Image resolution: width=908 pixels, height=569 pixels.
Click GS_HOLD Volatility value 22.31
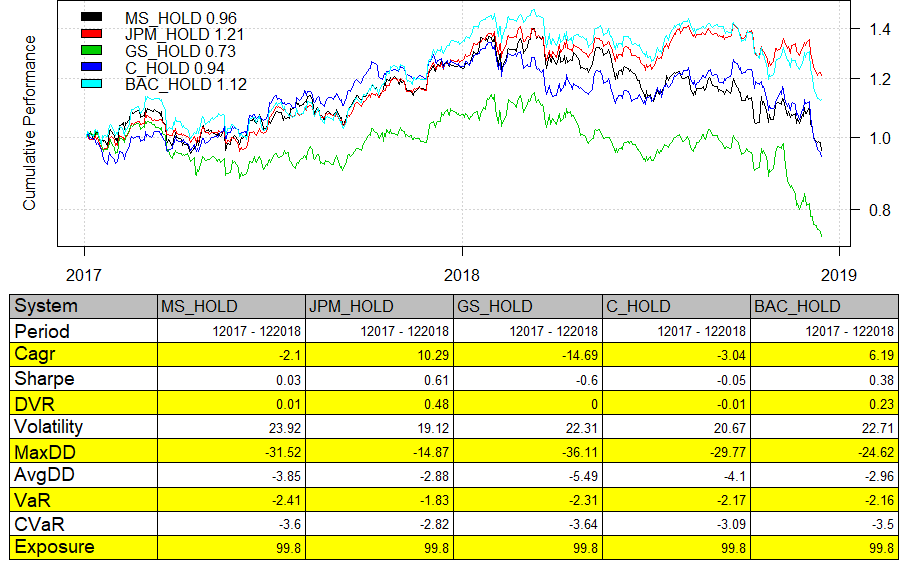point(581,428)
